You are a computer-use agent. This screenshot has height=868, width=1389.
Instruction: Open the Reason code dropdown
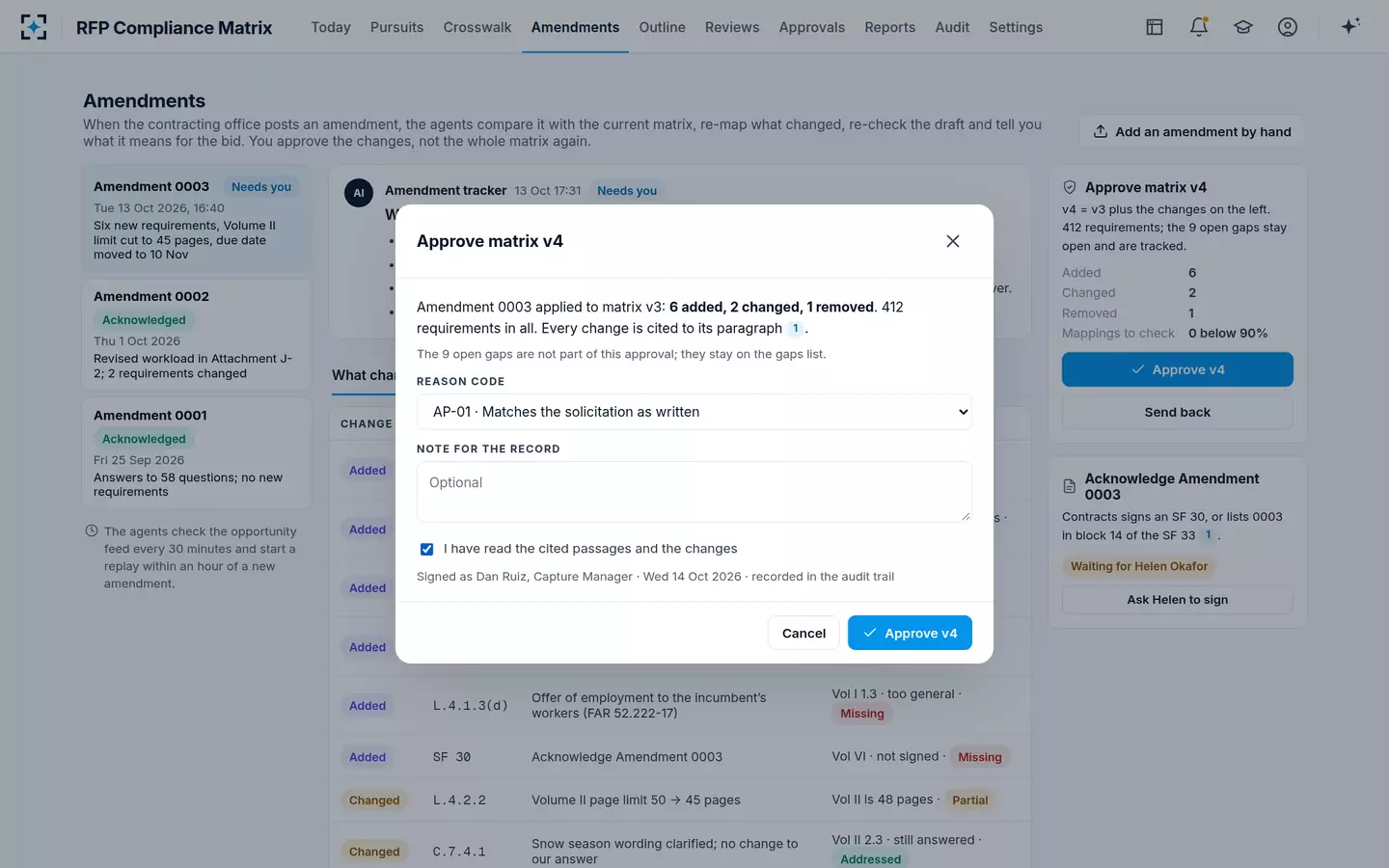(x=694, y=412)
